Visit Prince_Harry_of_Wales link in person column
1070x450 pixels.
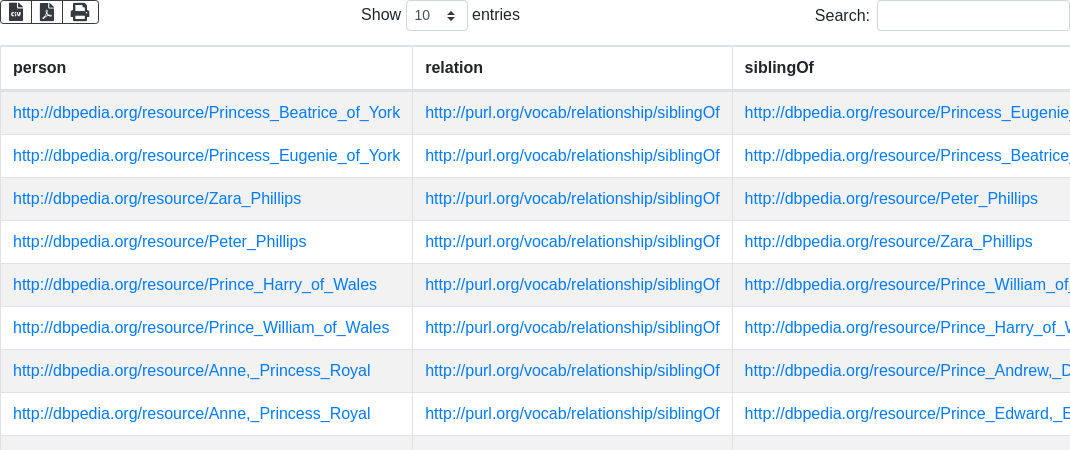(x=195, y=285)
